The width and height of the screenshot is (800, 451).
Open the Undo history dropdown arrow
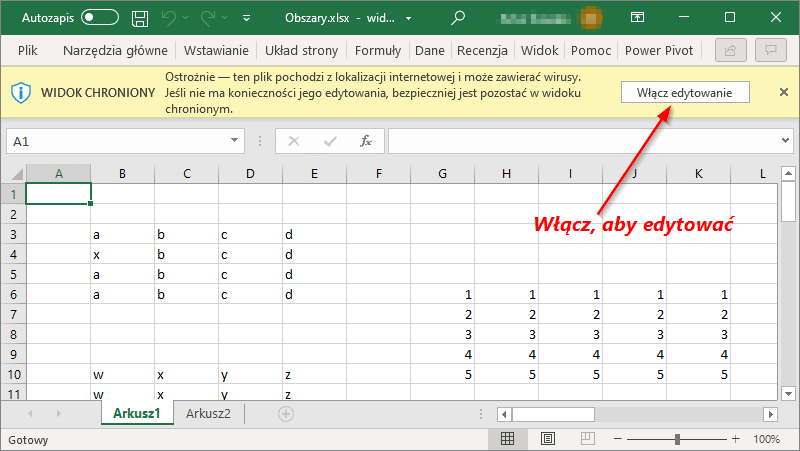click(186, 18)
